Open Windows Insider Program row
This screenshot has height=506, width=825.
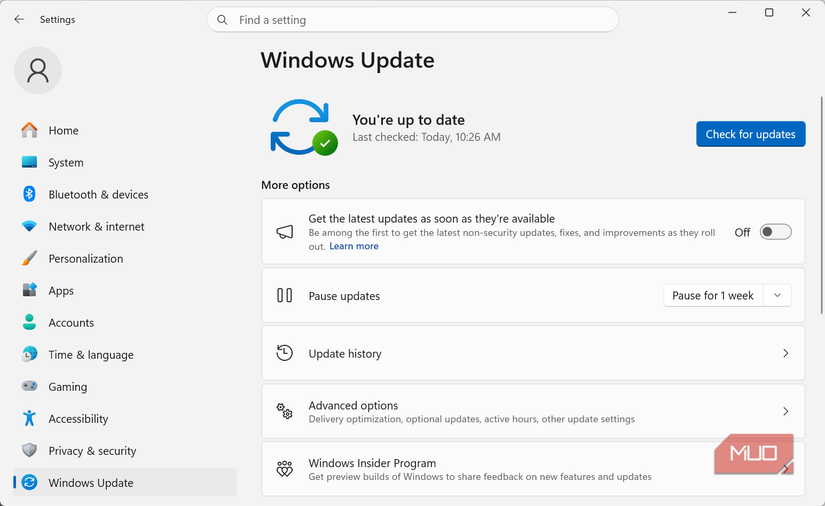pyautogui.click(x=533, y=469)
